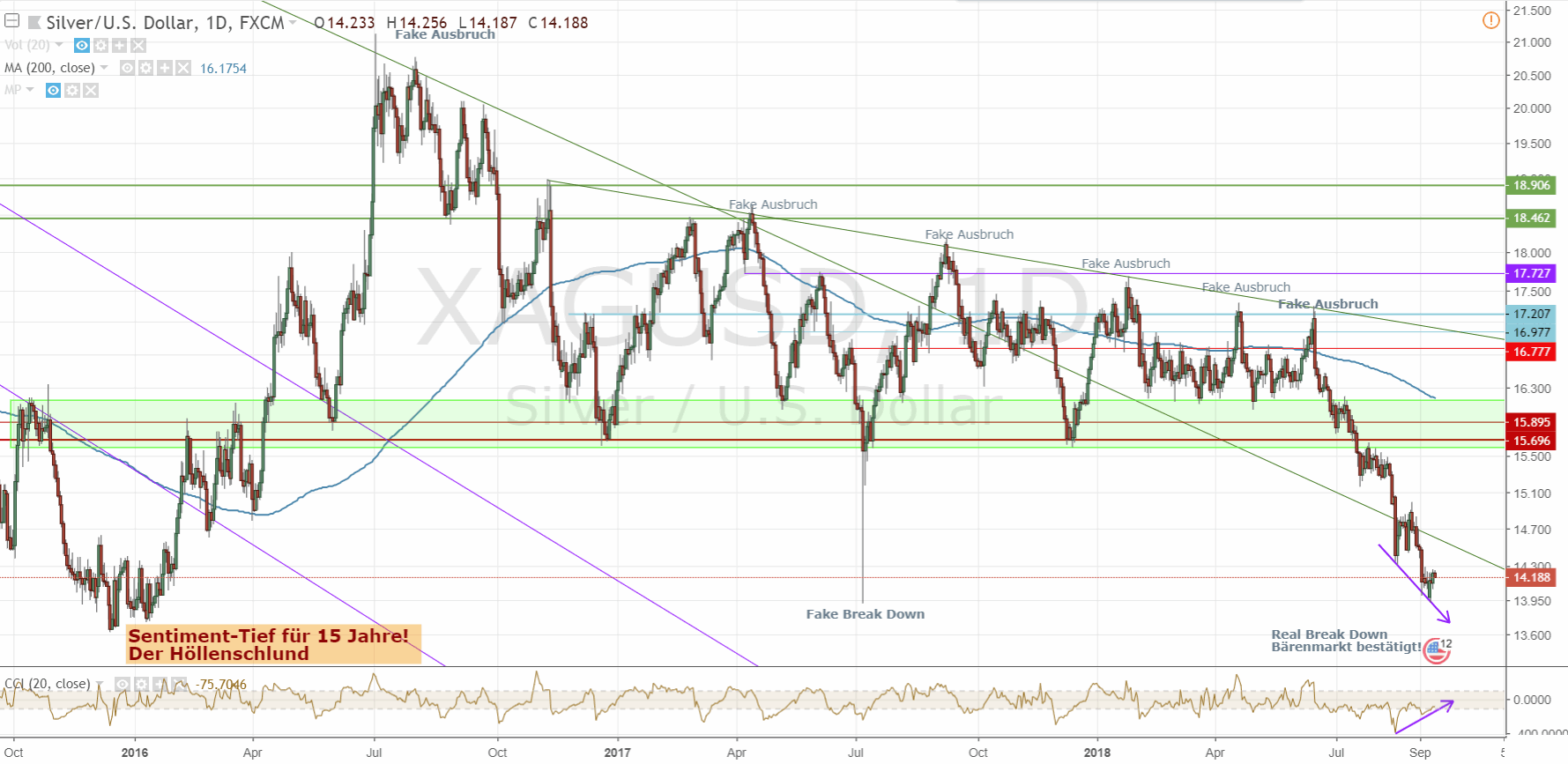Click the MP indicator label
Image resolution: width=1568 pixels, height=764 pixels.
tap(12, 90)
